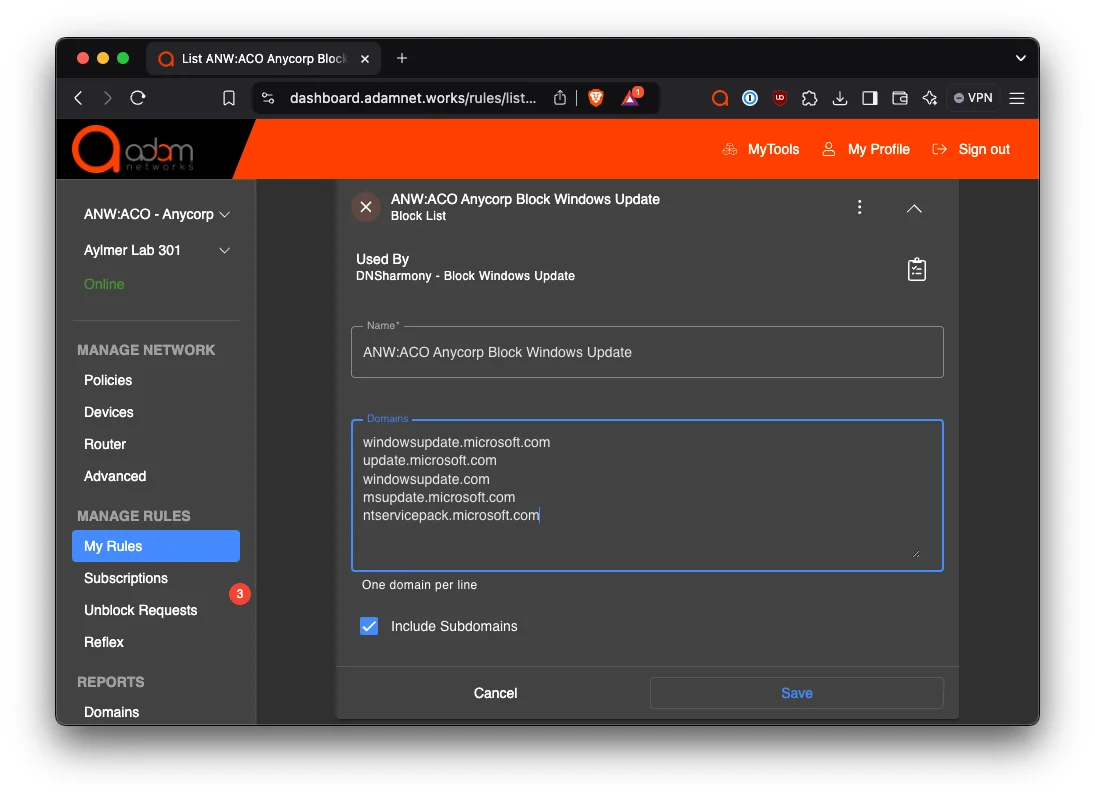Screen dimensions: 1095x799
Task: Open My Profile in the header
Action: 866,149
